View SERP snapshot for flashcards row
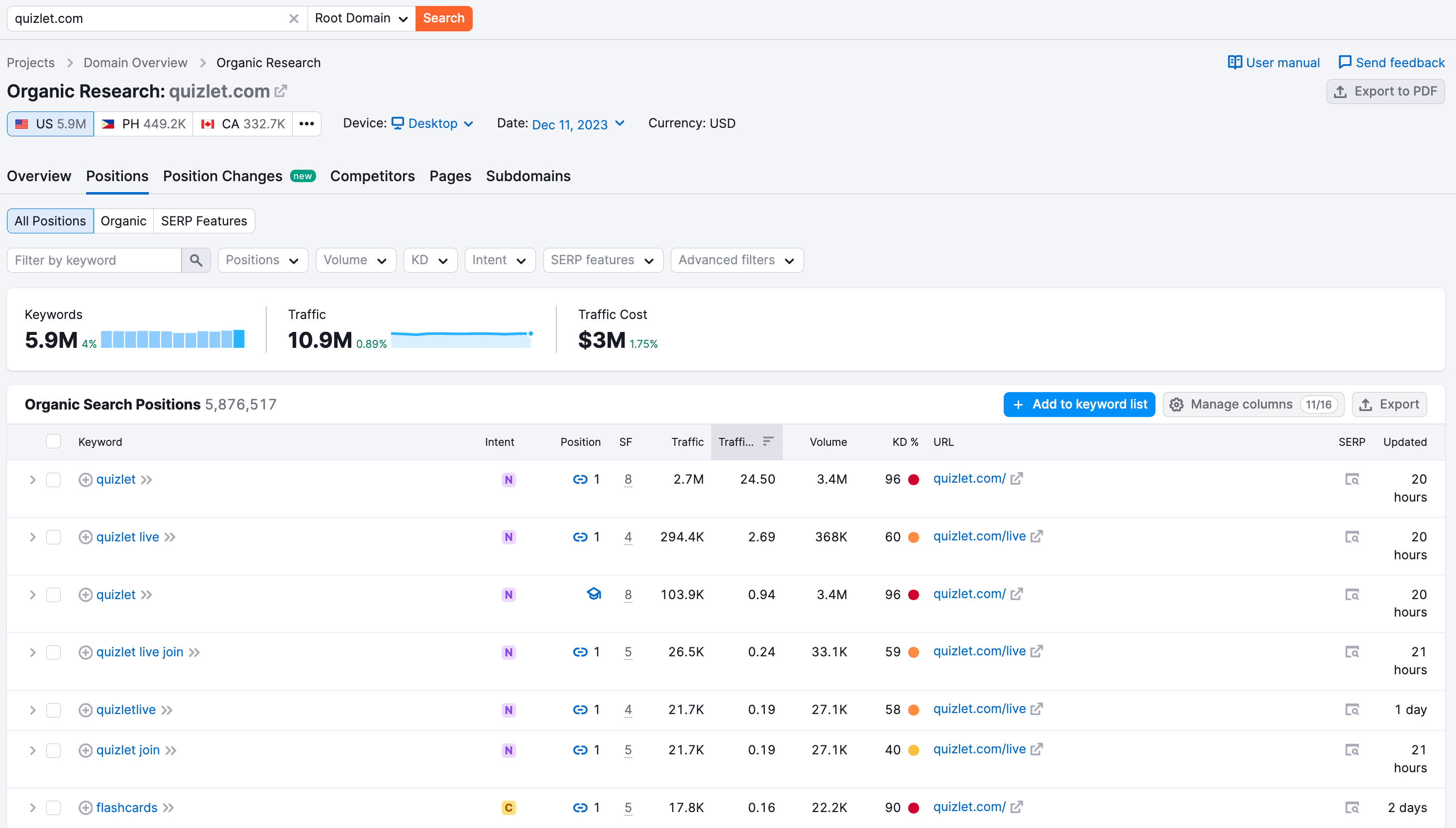Viewport: 1456px width, 828px height. 1352,808
